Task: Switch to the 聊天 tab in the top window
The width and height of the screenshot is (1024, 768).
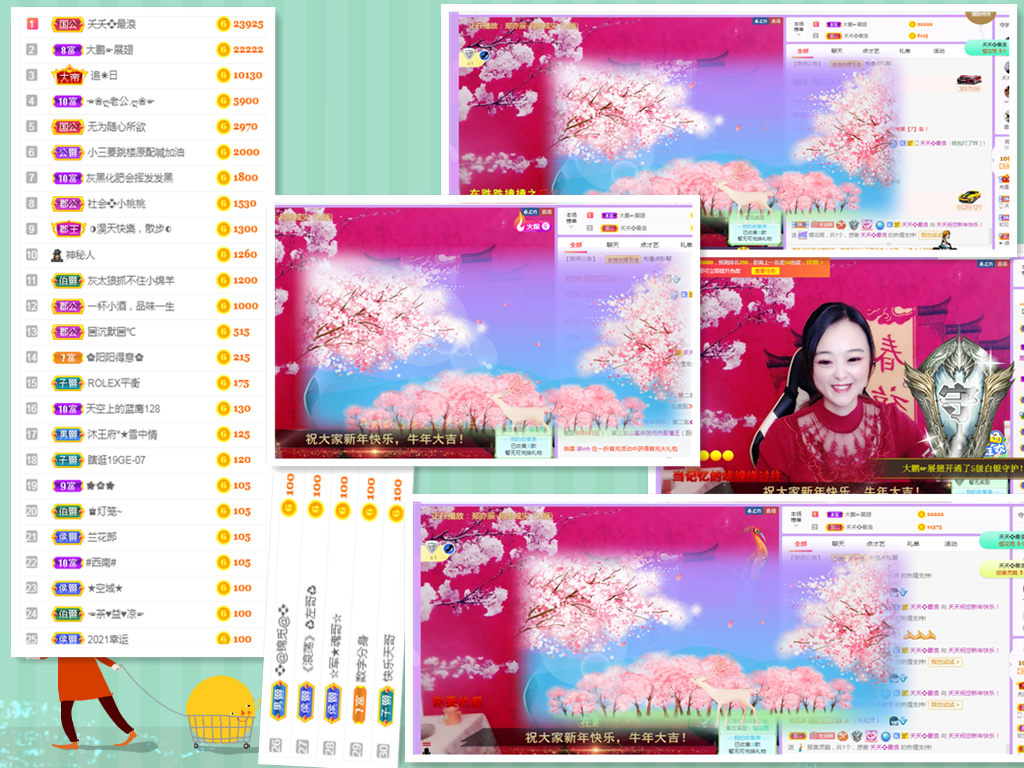Action: point(837,51)
